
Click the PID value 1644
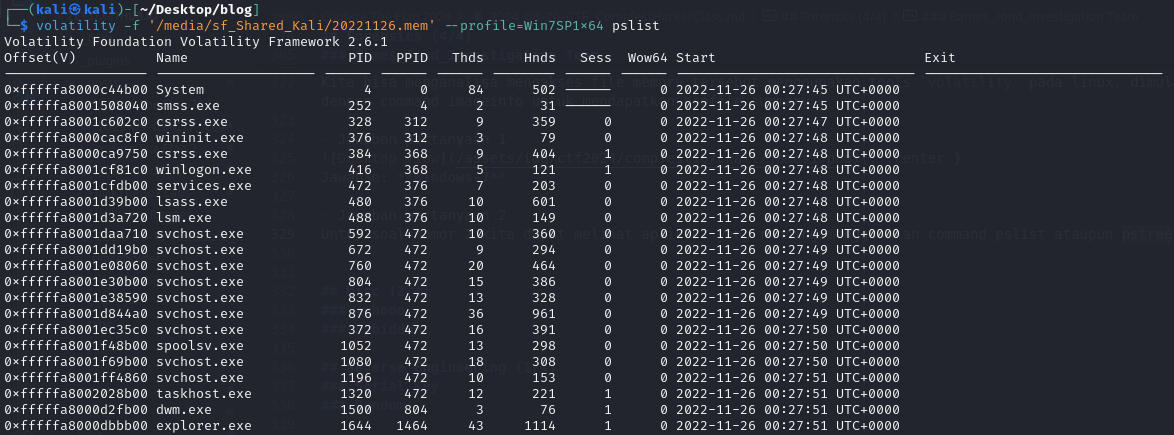[x=355, y=426]
